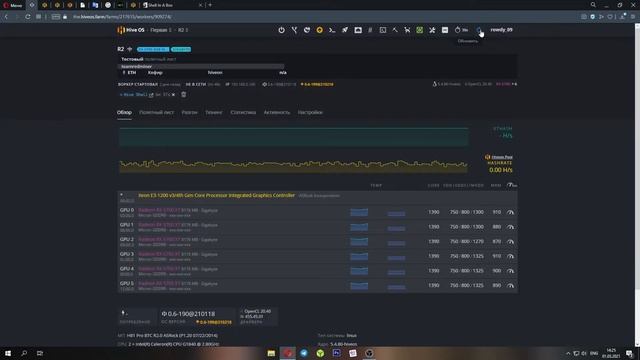Open the taskbar search icon
Viewport: 640px width, 360px height.
point(24,353)
